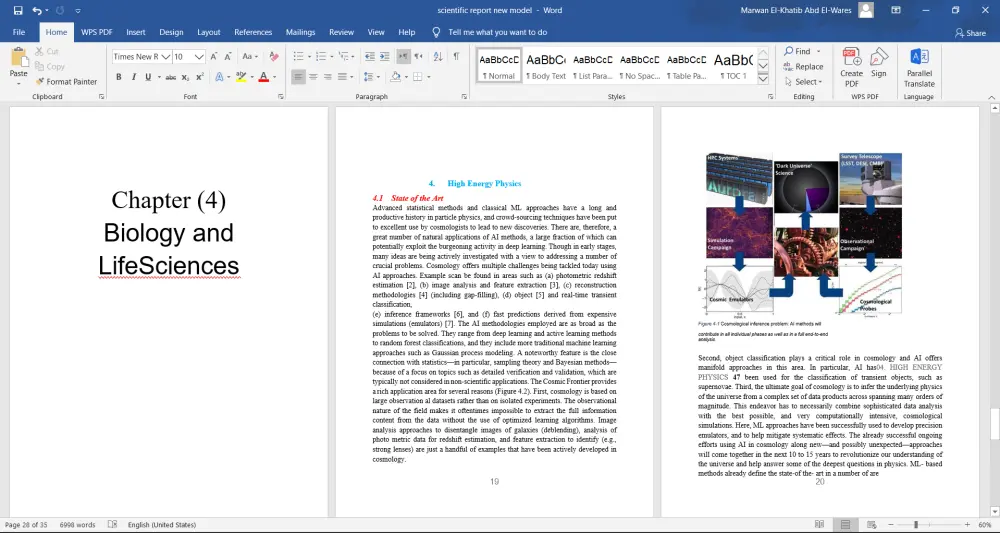Open the font color dropdown arrow

pyautogui.click(x=274, y=77)
